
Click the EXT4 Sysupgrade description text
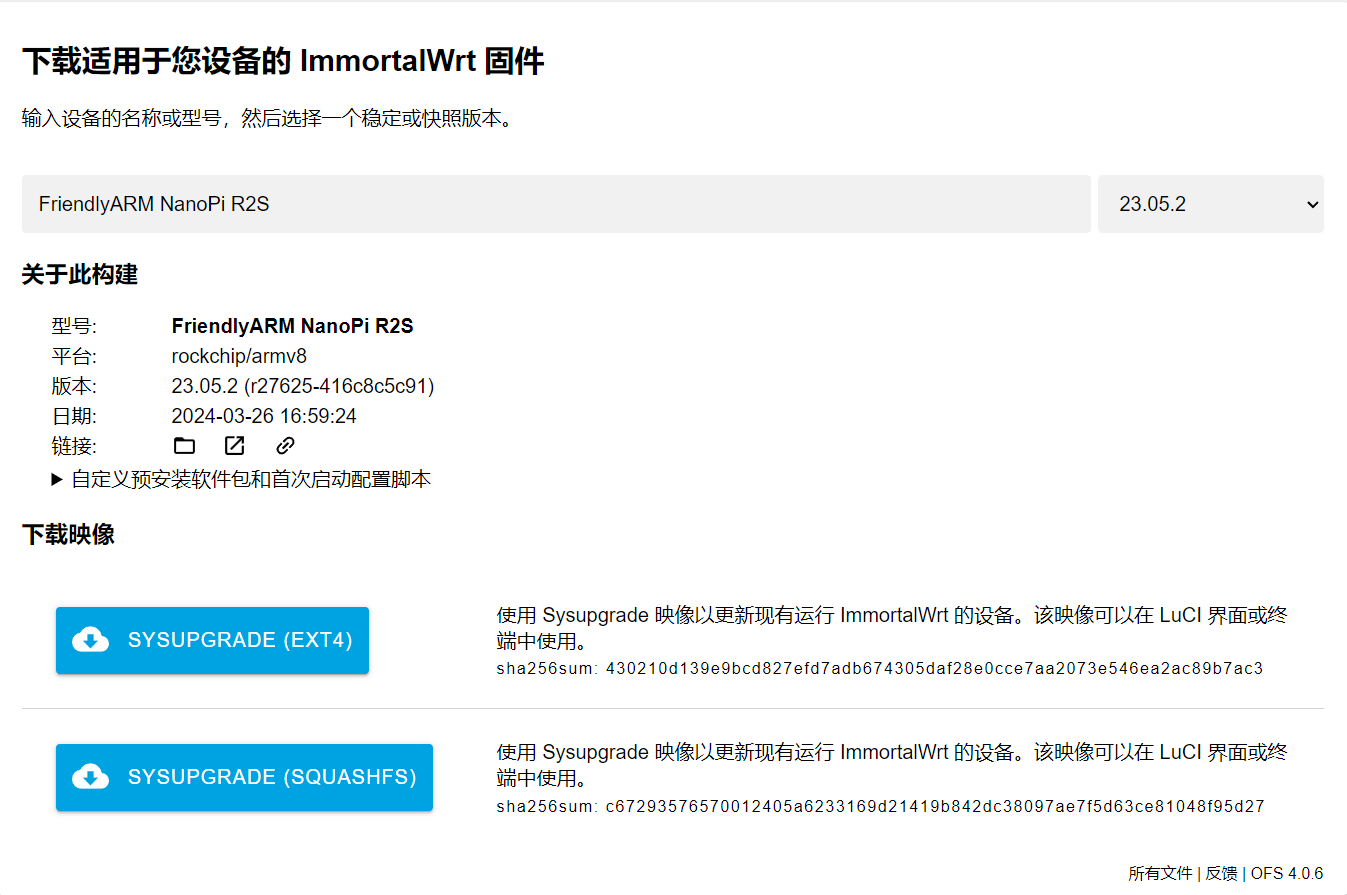point(892,627)
